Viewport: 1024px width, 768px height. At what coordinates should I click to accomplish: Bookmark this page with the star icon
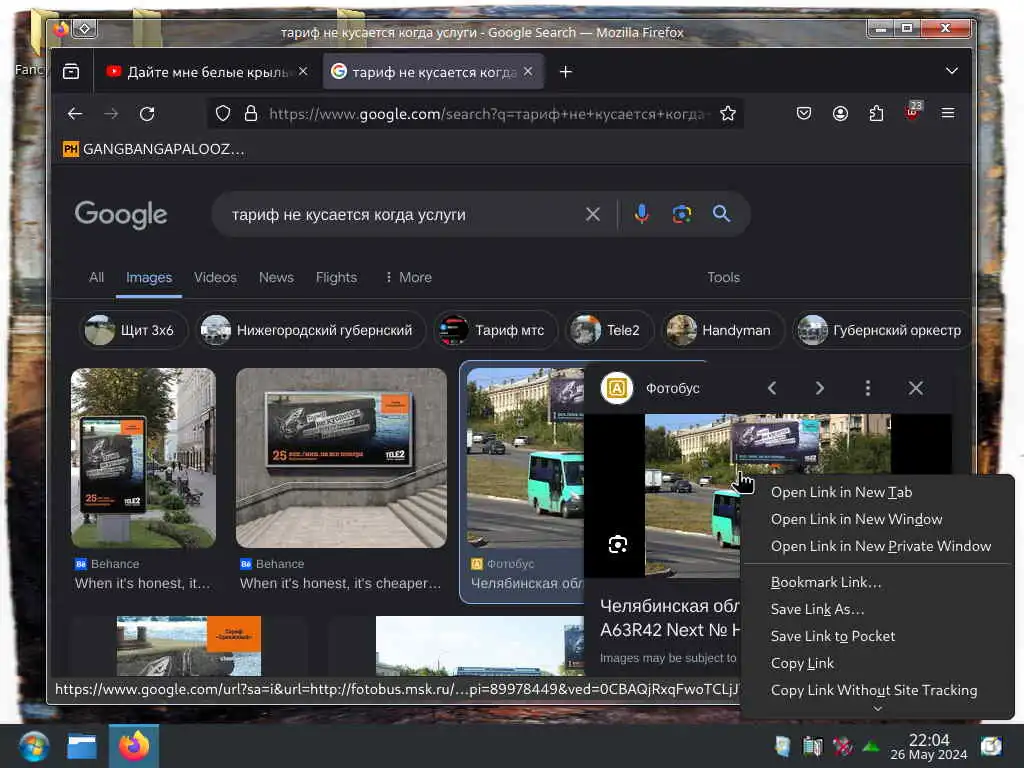[x=728, y=114]
